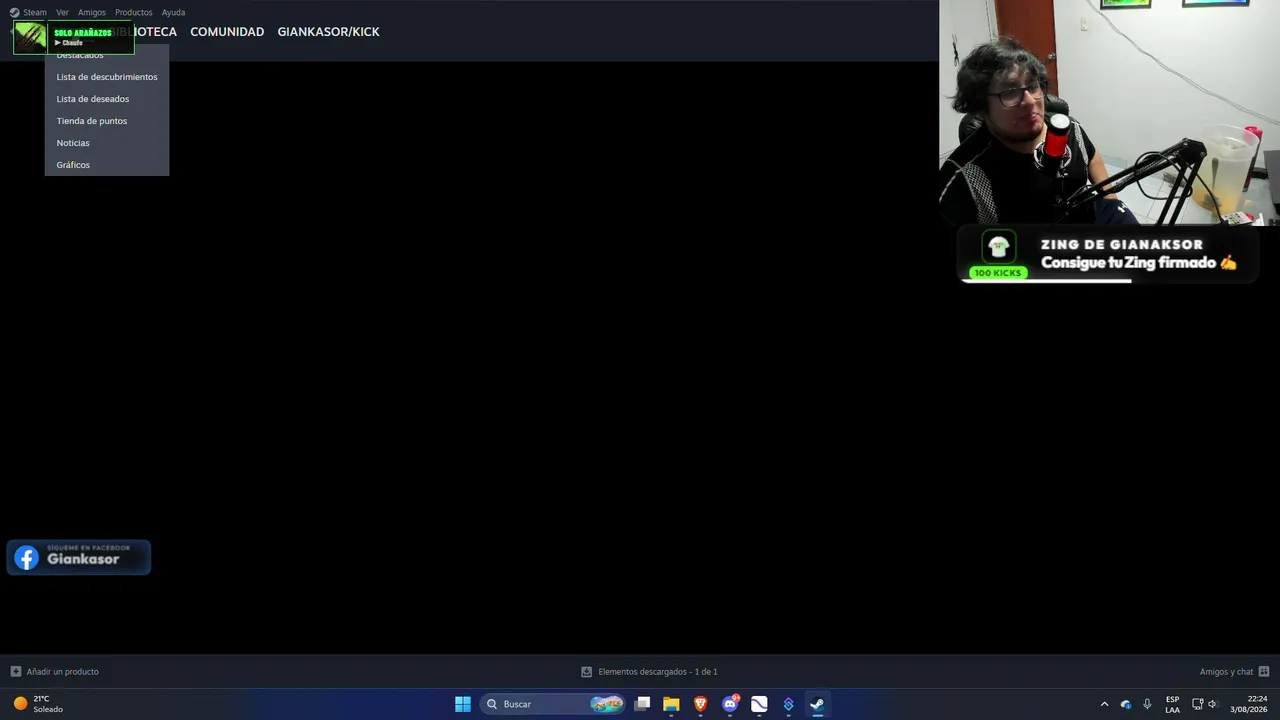Click the volume speaker icon in system tray

1213,704
